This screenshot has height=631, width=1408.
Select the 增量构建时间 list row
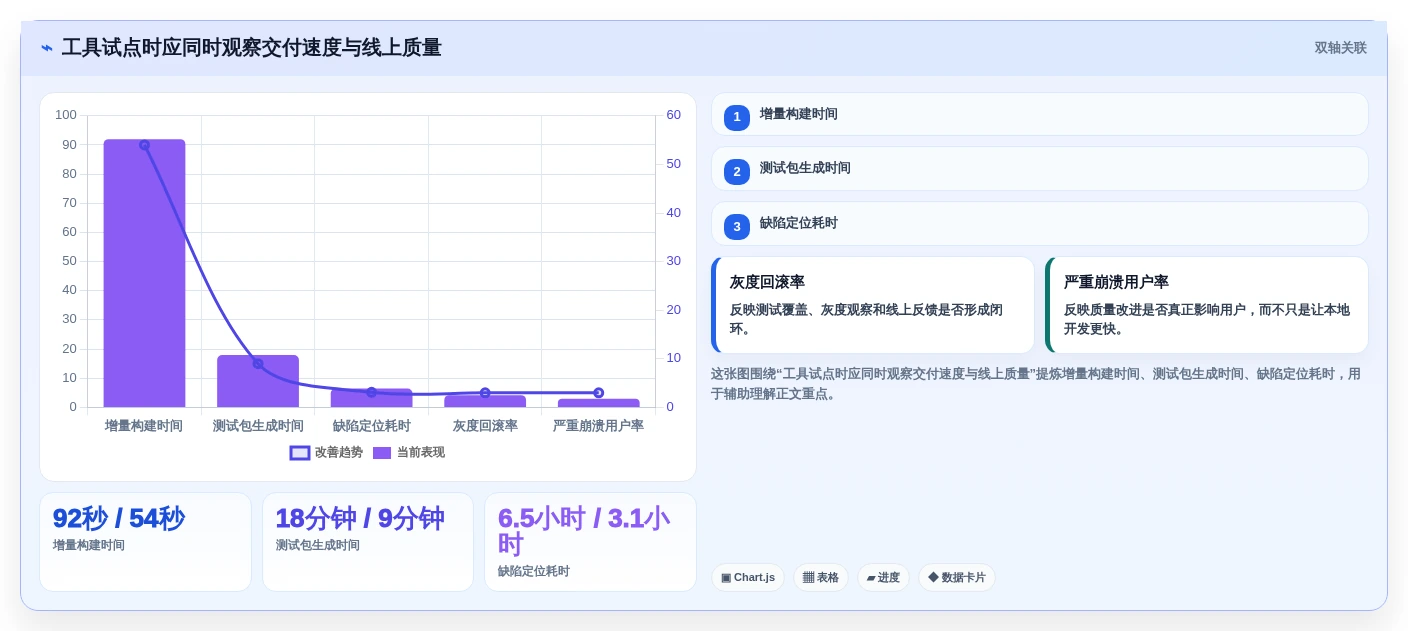pyautogui.click(x=1040, y=114)
